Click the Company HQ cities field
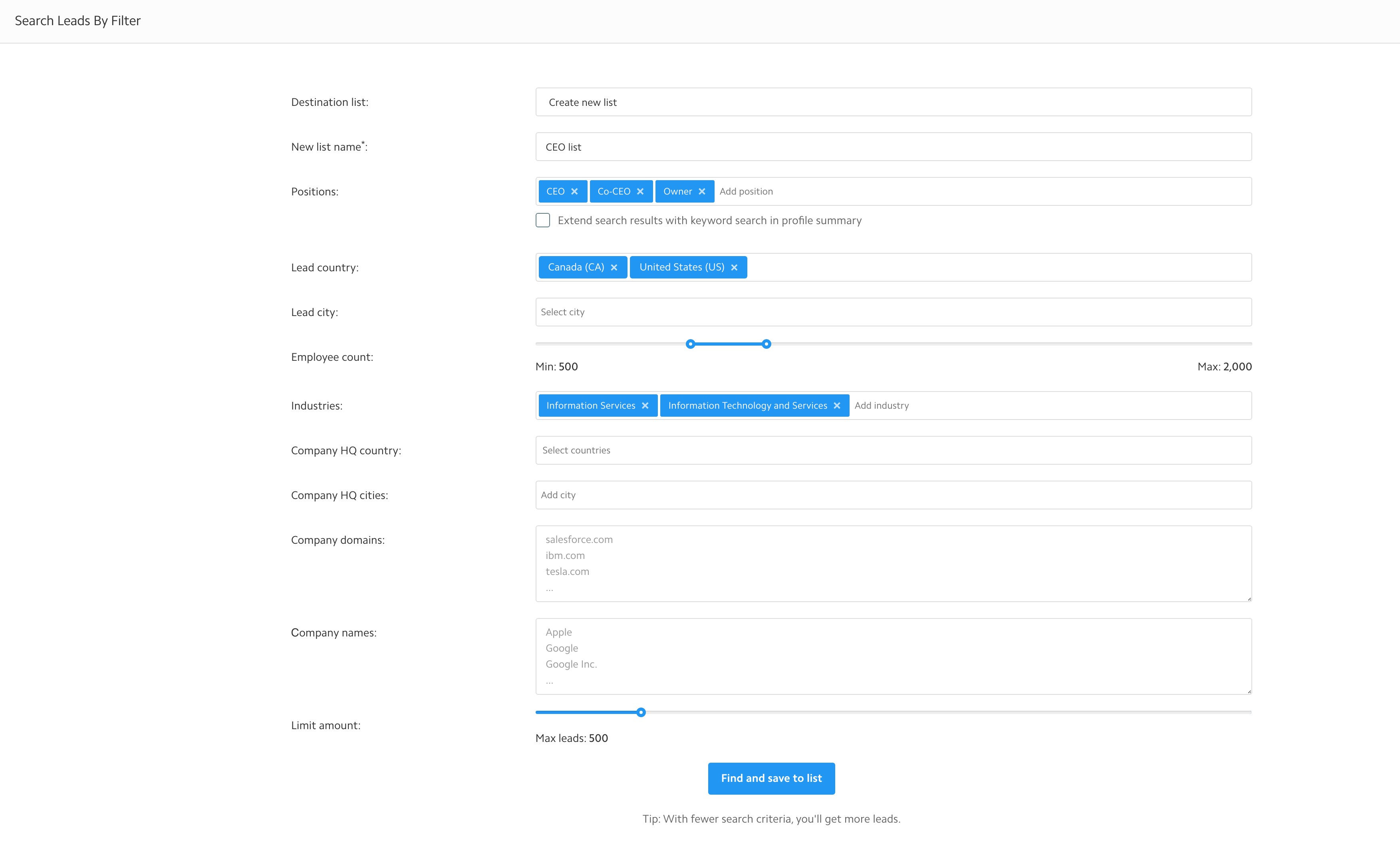Viewport: 1400px width, 841px height. click(x=894, y=495)
